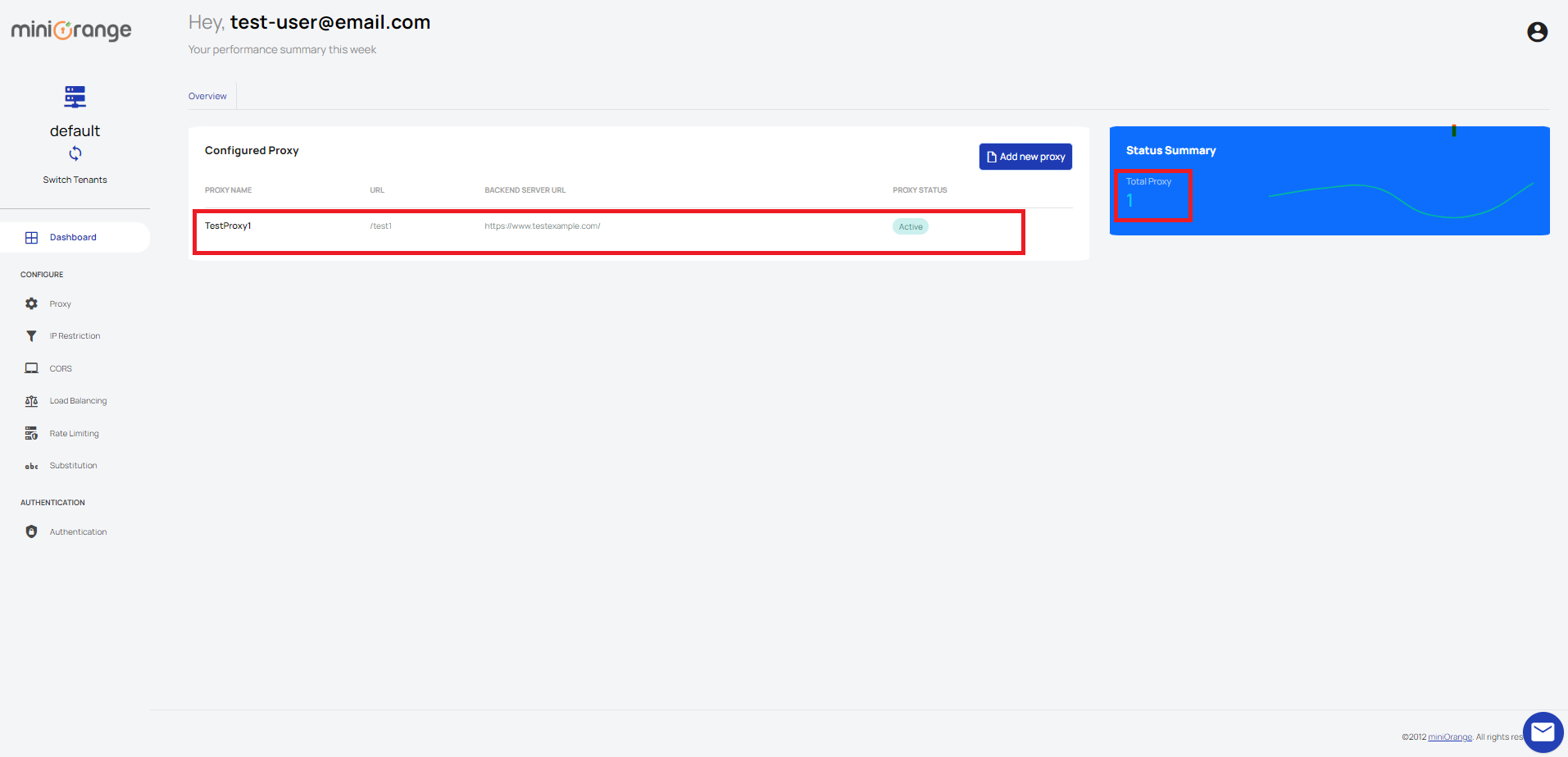This screenshot has height=757, width=1568.
Task: Click the Rate Limiting icon
Action: pyautogui.click(x=31, y=433)
